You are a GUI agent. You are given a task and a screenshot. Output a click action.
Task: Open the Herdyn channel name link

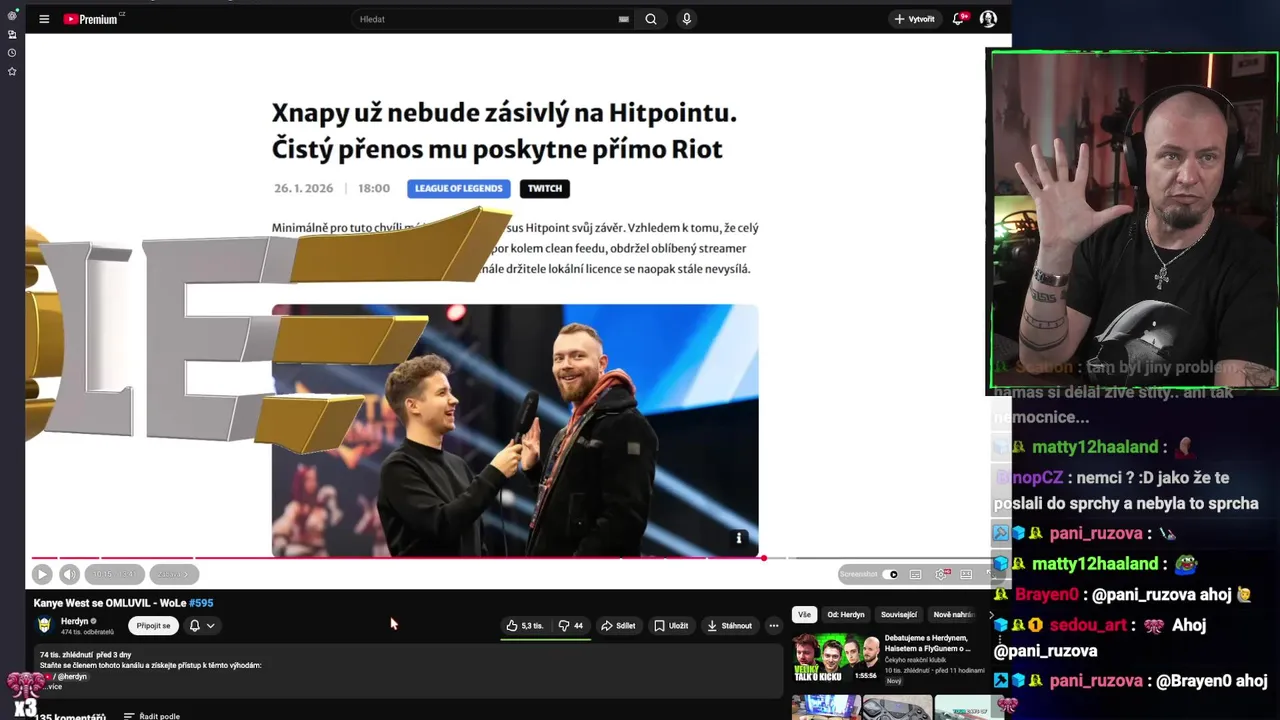[75, 621]
